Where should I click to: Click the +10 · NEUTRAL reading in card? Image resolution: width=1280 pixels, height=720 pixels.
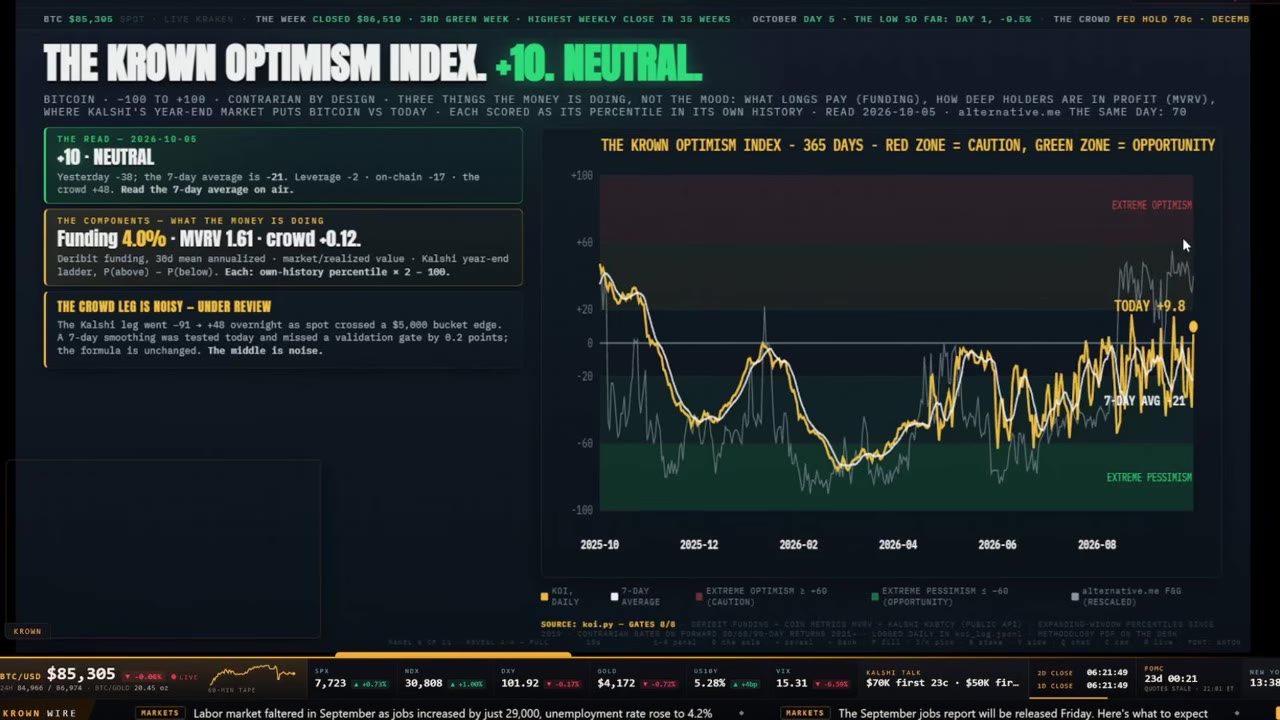105,157
